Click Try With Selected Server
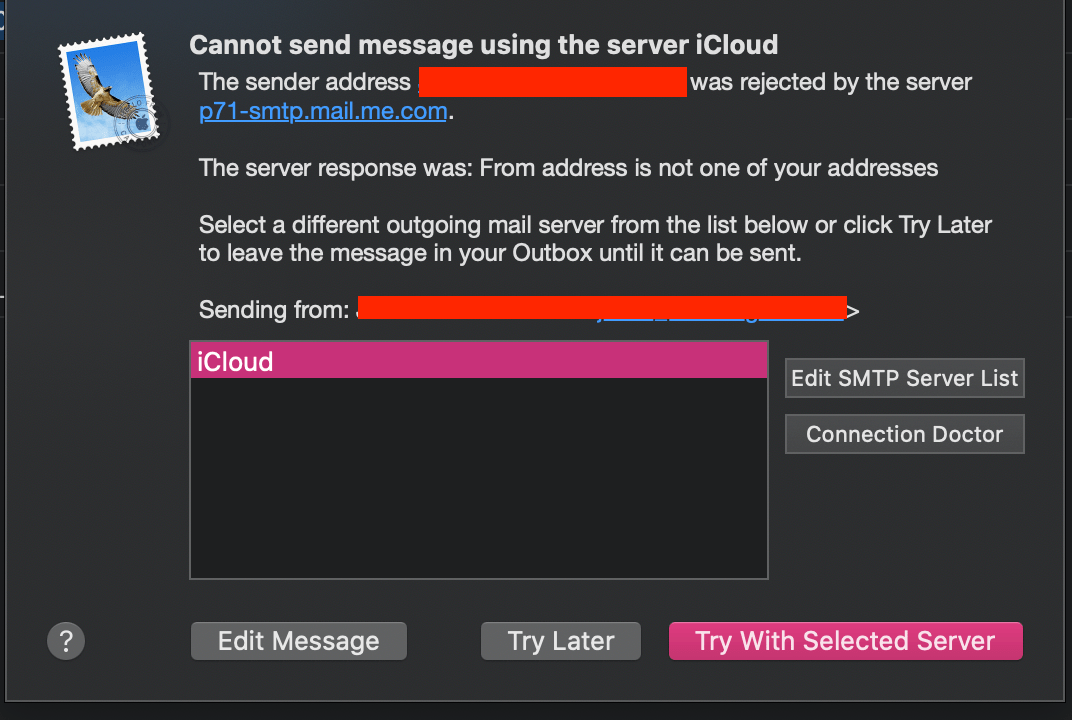 point(846,641)
